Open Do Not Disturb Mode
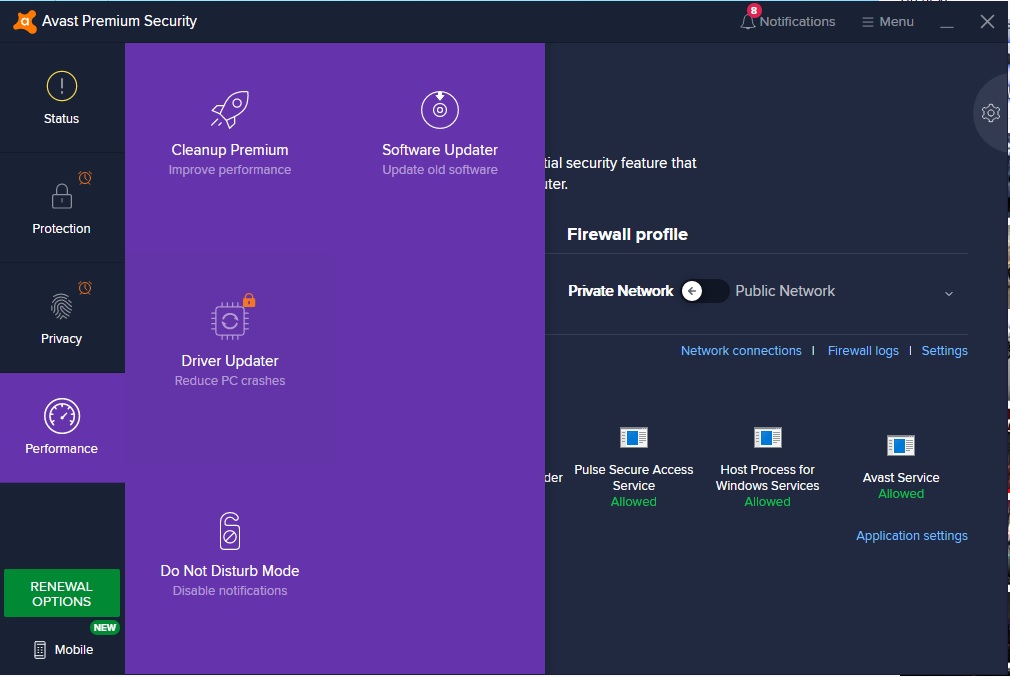 click(230, 550)
